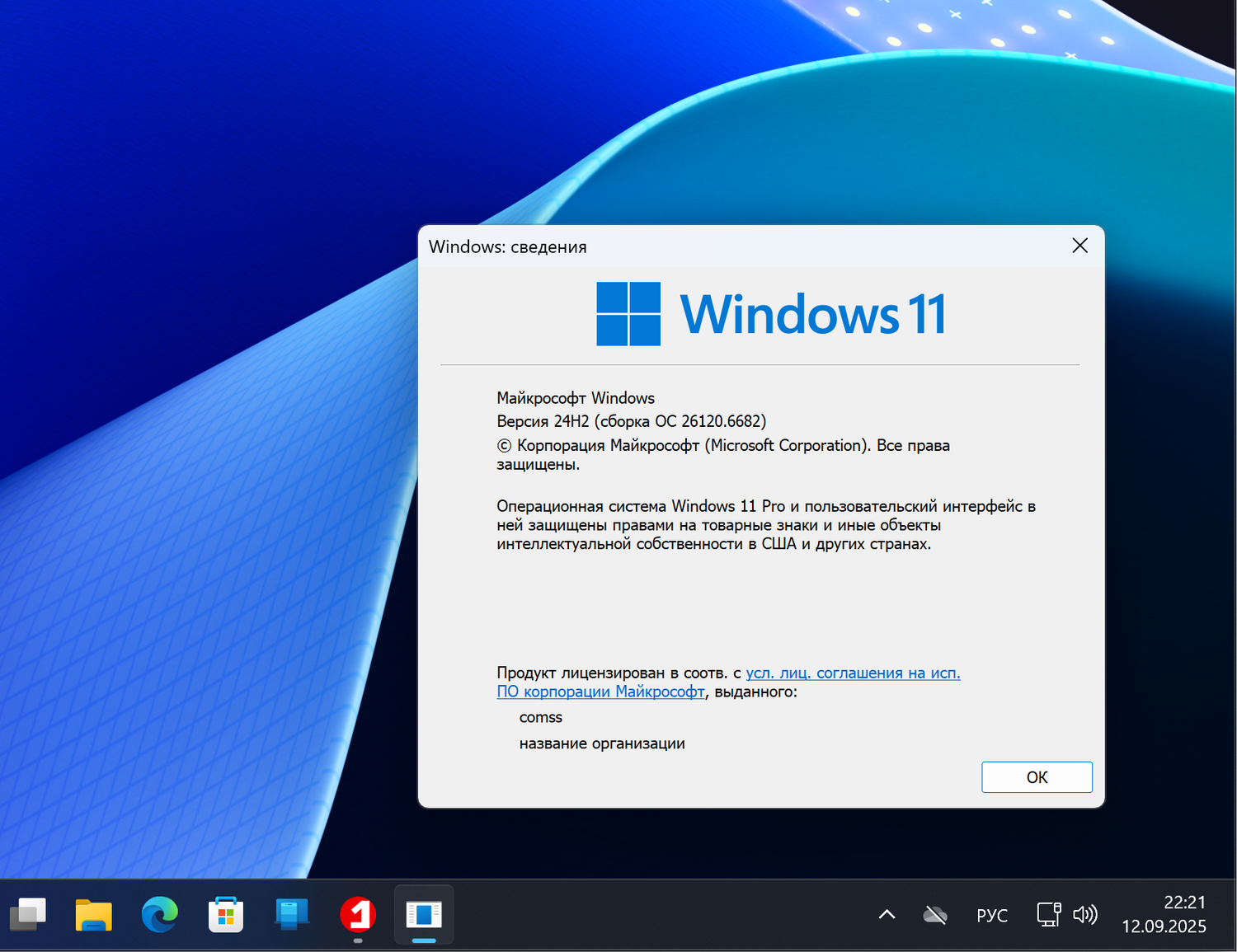This screenshot has width=1237, height=952.
Task: Click the overlapping-windows icon at the taskbar's left
Action: click(x=28, y=915)
